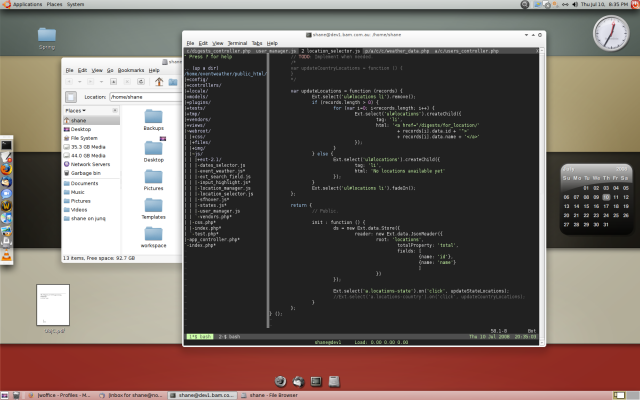The image size is (640, 400).
Task: Open Thunderbird mail from the left dock
Action: pyautogui.click(x=6, y=182)
